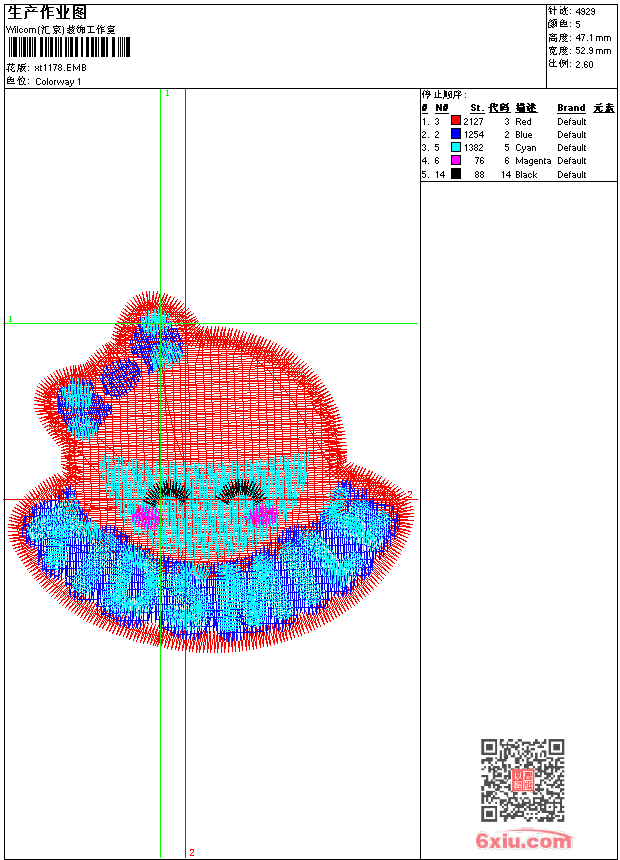Click the stitch count value 4929
Screen dimensions: 620x860
pyautogui.click(x=585, y=12)
